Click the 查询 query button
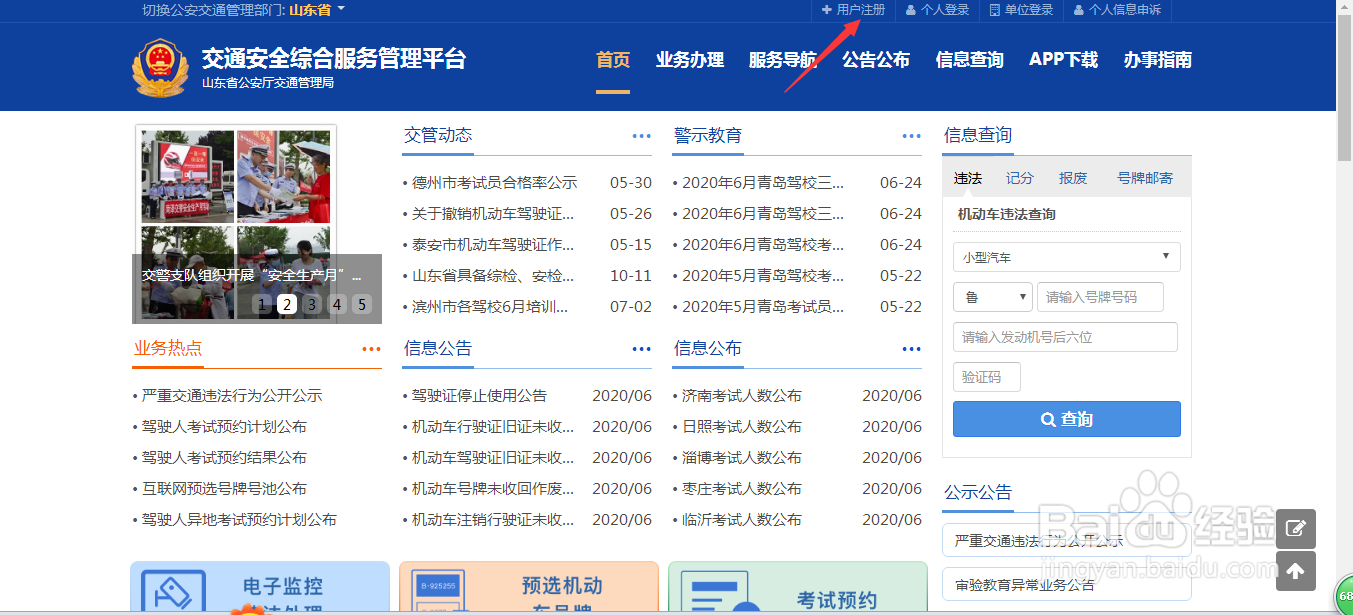1353x615 pixels. 1066,419
